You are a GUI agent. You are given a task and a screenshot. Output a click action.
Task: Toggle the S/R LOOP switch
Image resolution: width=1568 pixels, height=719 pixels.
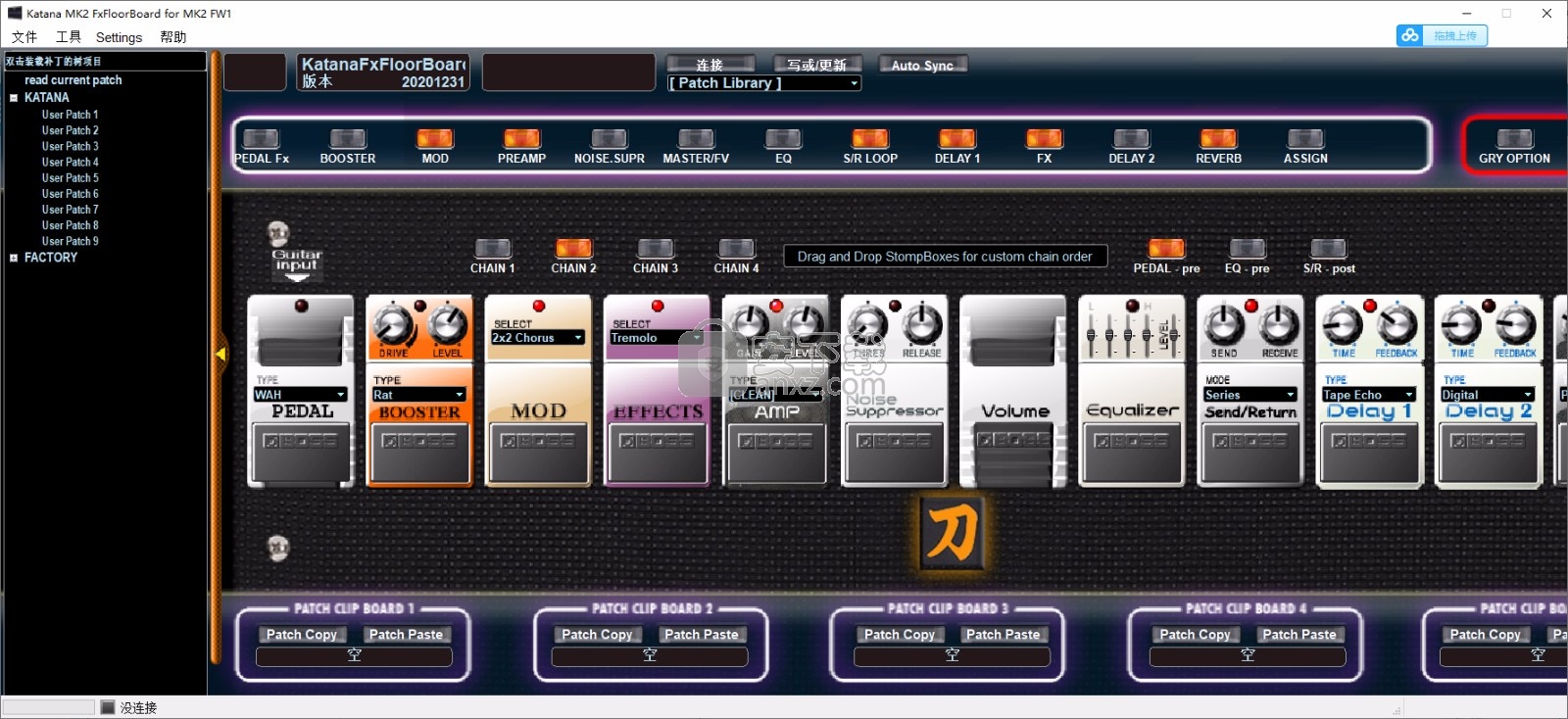[x=870, y=139]
